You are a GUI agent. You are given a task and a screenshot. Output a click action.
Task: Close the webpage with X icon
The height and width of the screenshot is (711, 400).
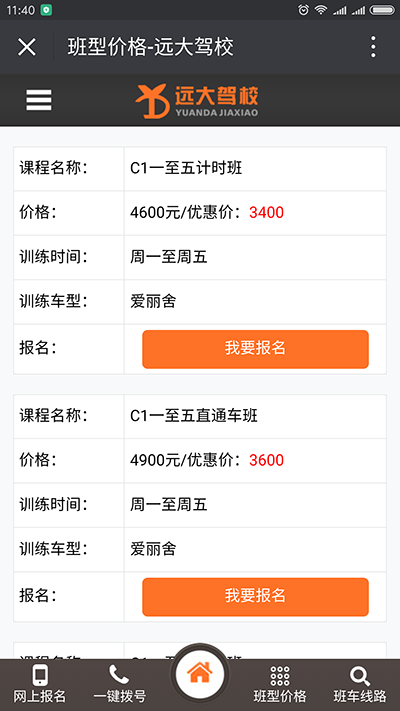27,47
